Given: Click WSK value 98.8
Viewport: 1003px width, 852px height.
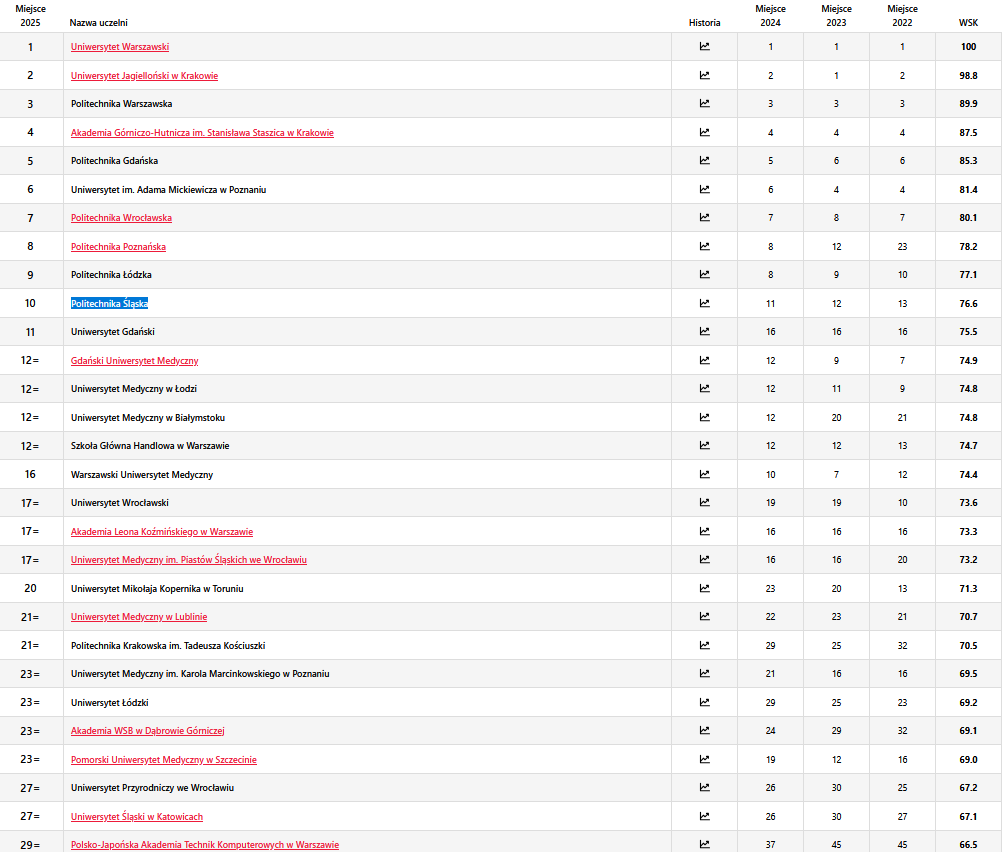Looking at the screenshot, I should point(968,75).
